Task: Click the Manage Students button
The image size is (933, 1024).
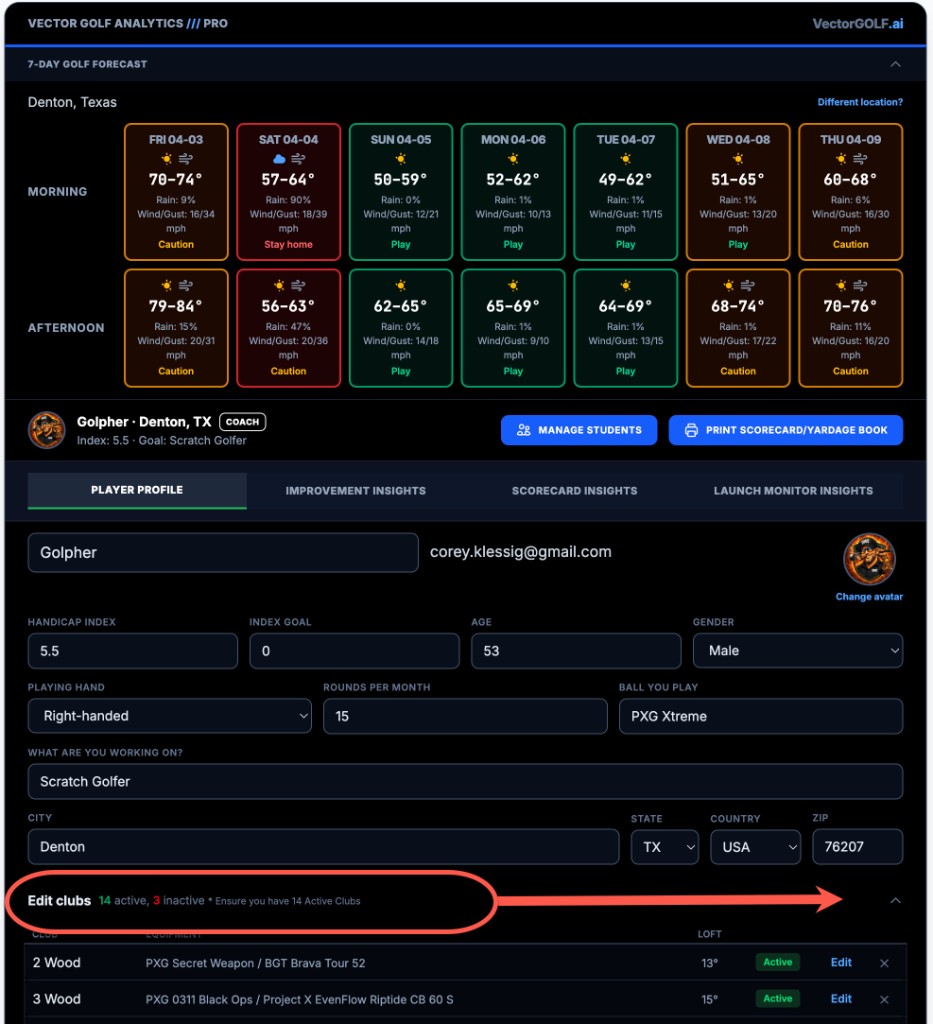Action: pos(579,430)
